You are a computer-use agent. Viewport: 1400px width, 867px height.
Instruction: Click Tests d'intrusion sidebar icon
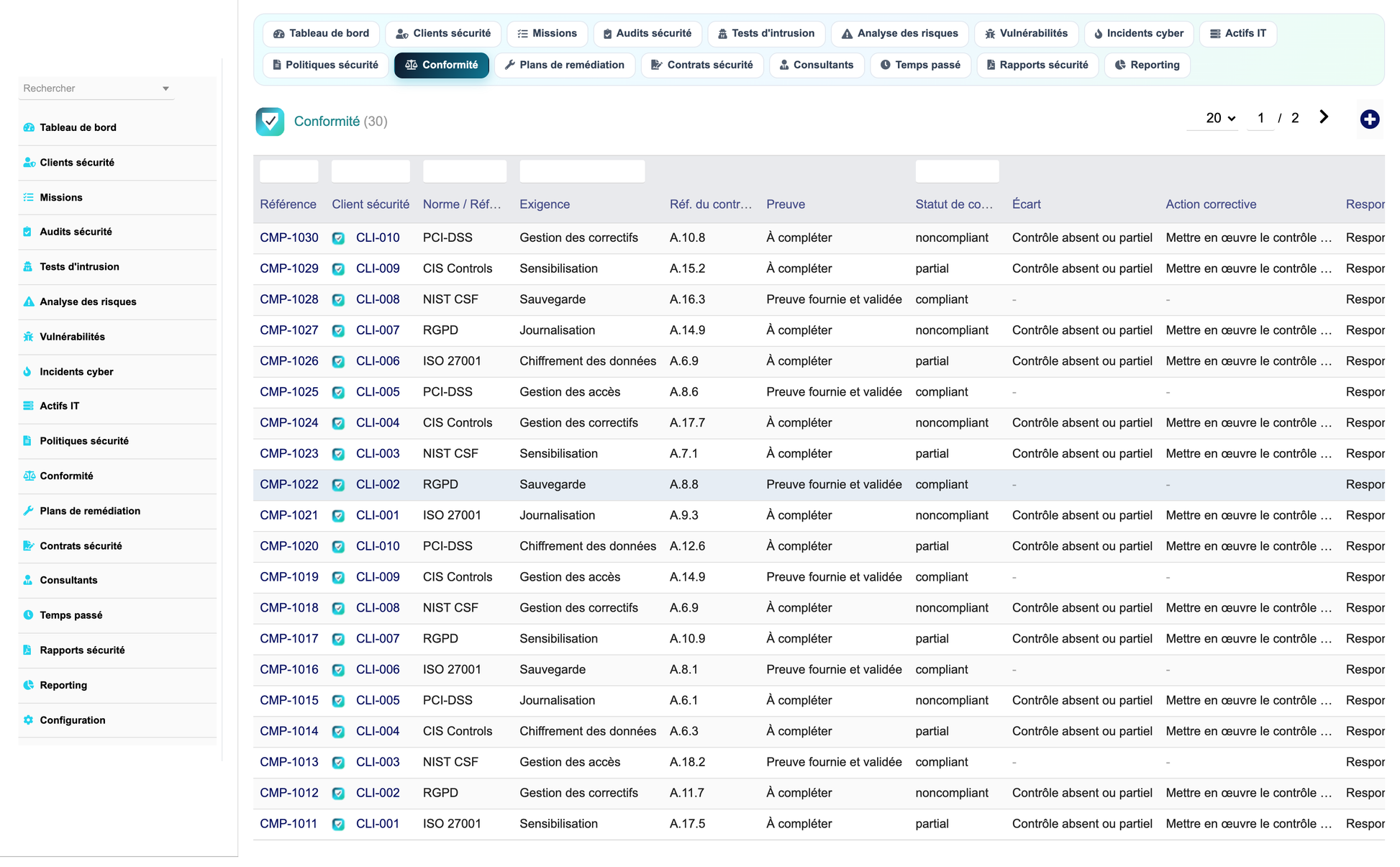[x=27, y=266]
